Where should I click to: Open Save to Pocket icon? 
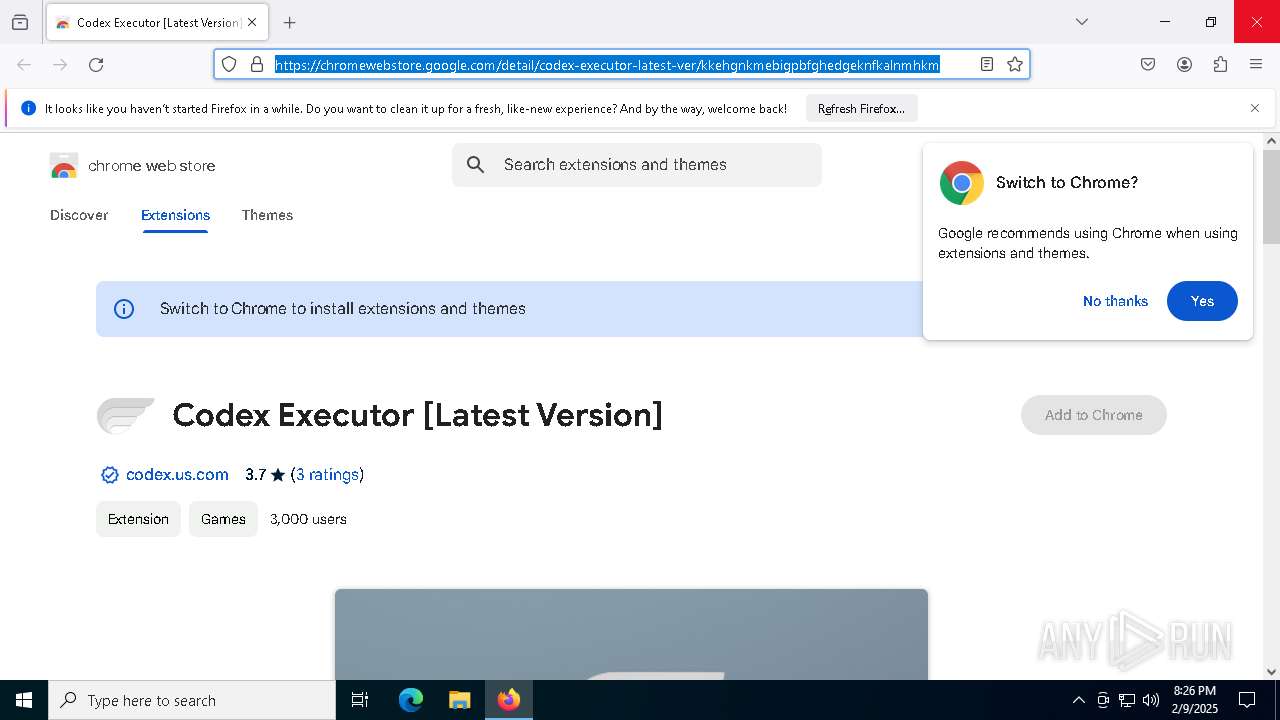point(1148,65)
